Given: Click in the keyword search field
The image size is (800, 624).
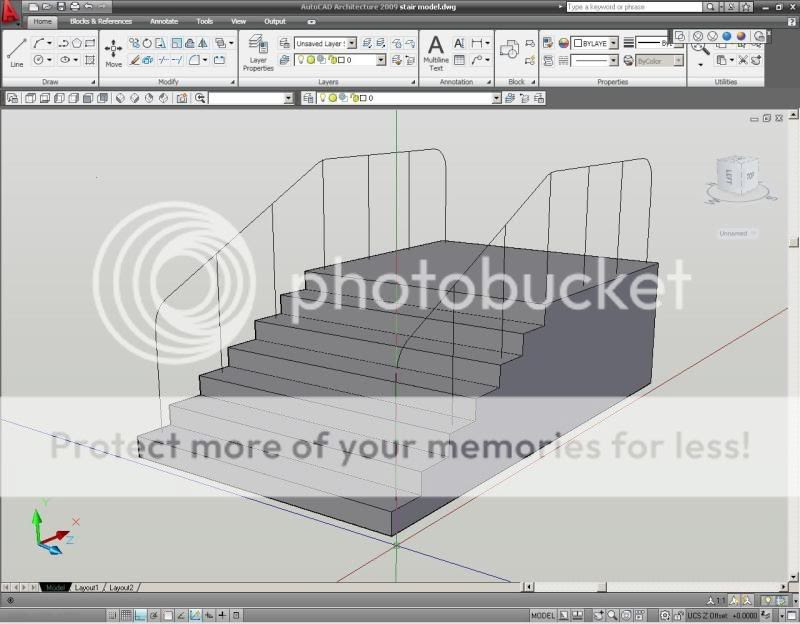Looking at the screenshot, I should 634,7.
